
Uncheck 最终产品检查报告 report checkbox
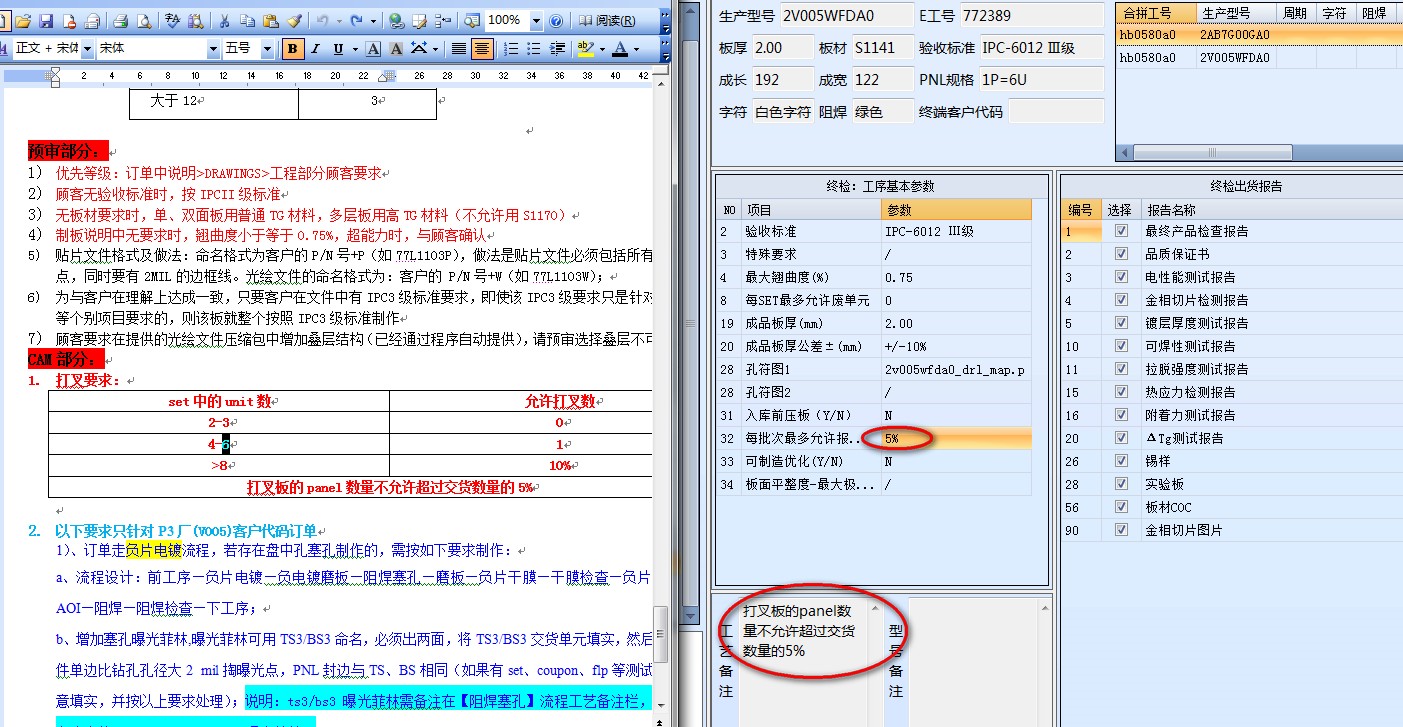pos(1120,231)
